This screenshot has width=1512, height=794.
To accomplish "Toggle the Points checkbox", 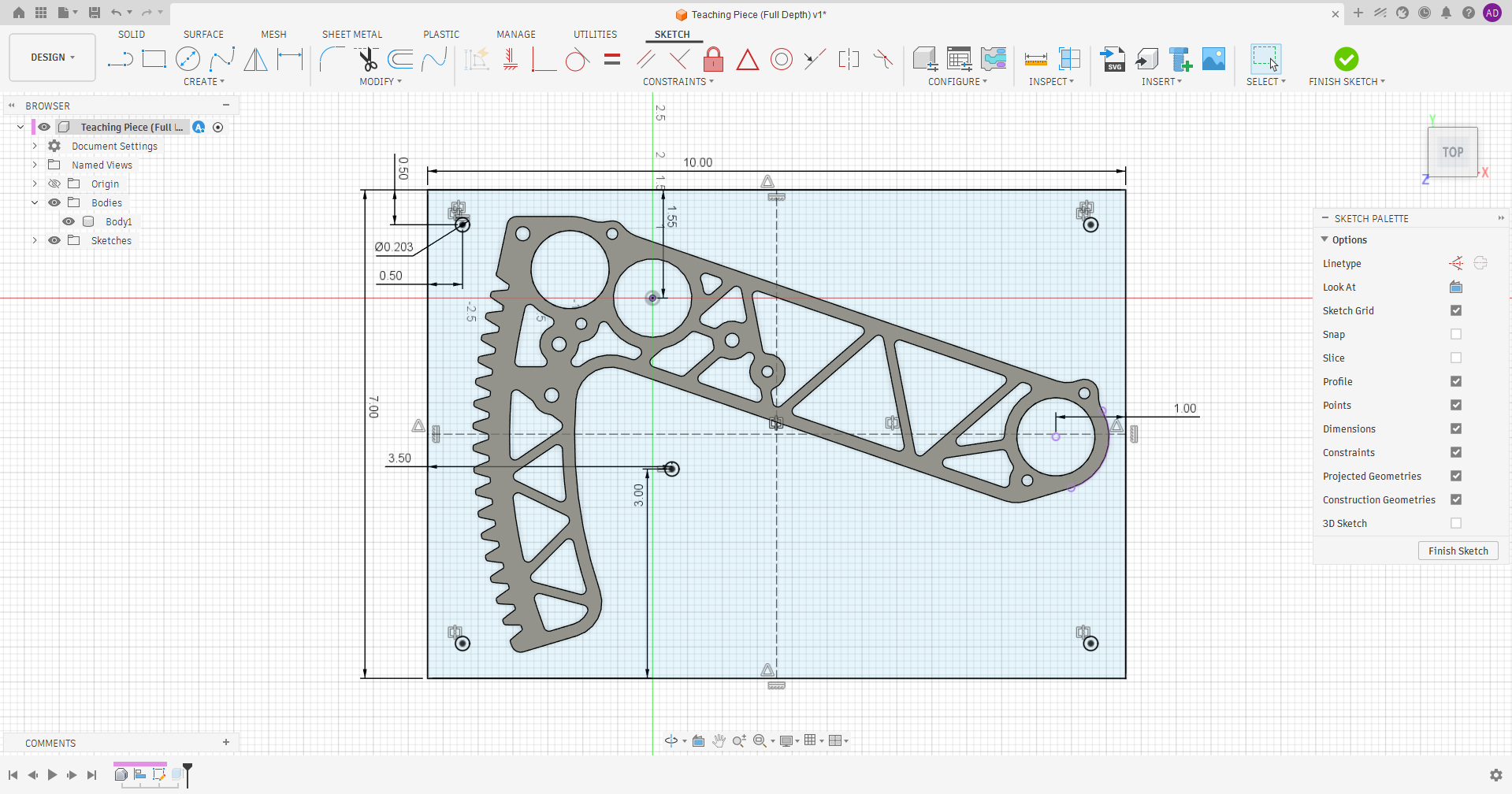I will coord(1456,405).
